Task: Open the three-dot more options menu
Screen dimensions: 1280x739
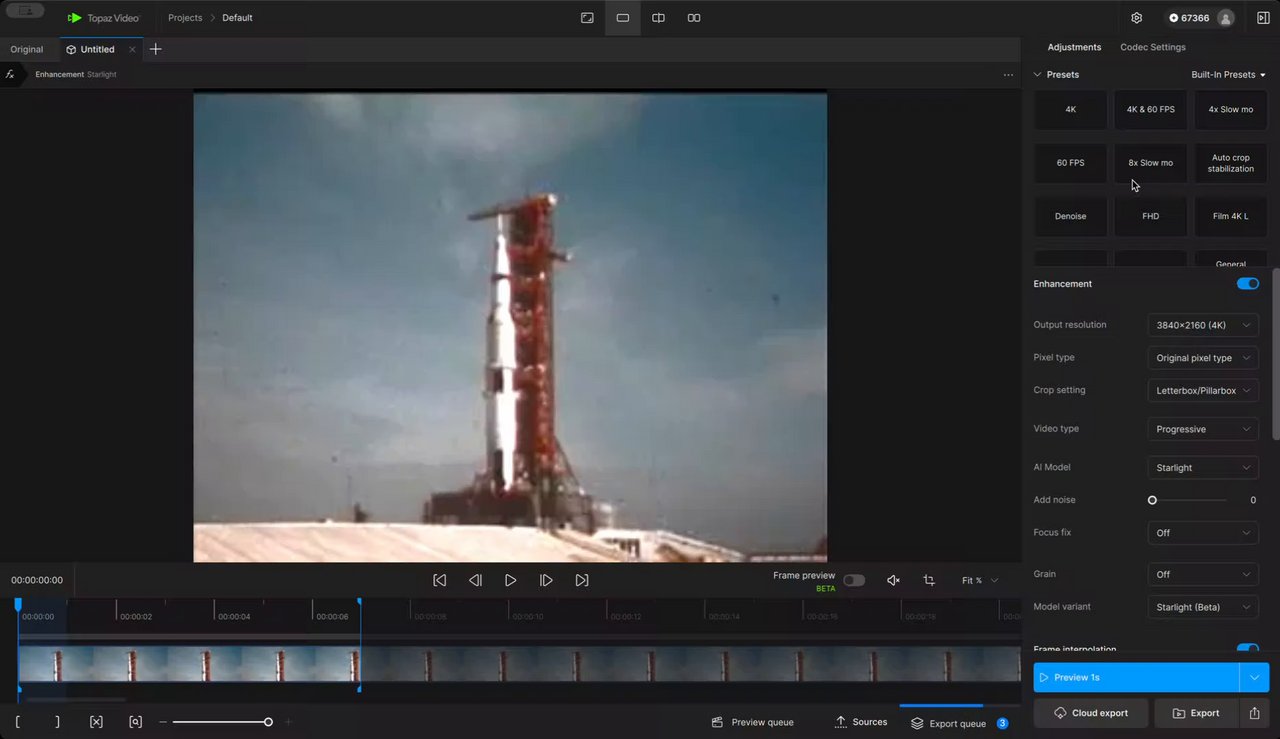Action: pyautogui.click(x=1008, y=75)
